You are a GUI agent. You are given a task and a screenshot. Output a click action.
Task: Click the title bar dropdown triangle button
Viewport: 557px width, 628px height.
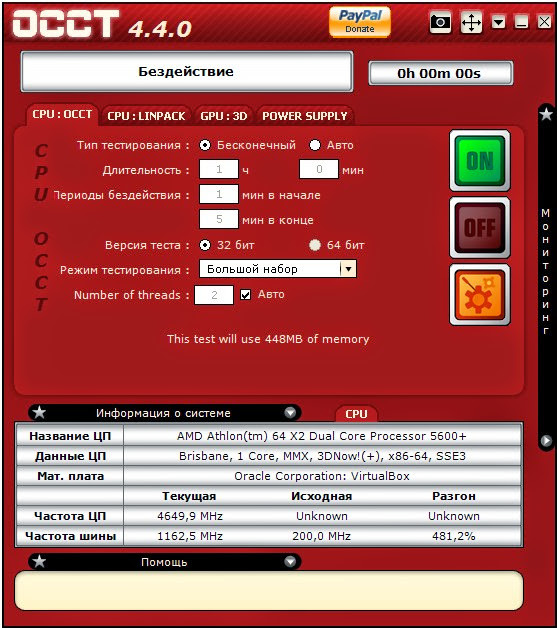pyautogui.click(x=499, y=22)
